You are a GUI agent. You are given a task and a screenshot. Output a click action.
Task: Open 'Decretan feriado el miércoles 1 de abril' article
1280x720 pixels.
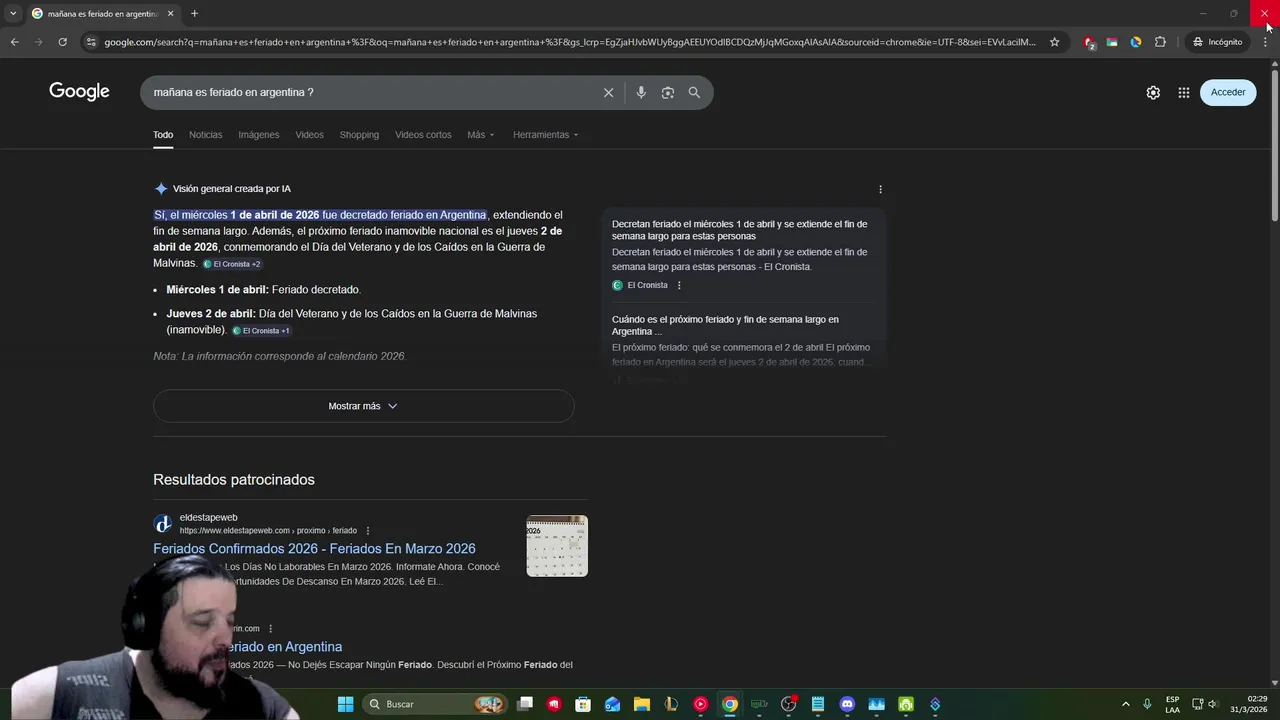click(x=739, y=230)
